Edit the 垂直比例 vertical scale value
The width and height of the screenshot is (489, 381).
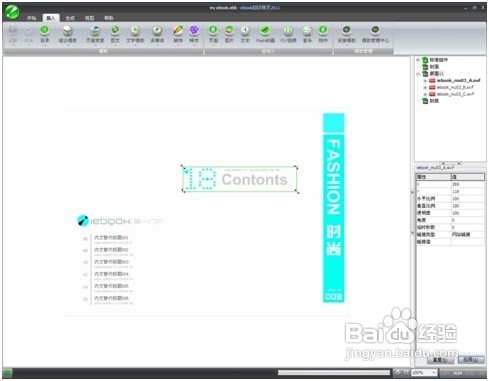click(467, 206)
